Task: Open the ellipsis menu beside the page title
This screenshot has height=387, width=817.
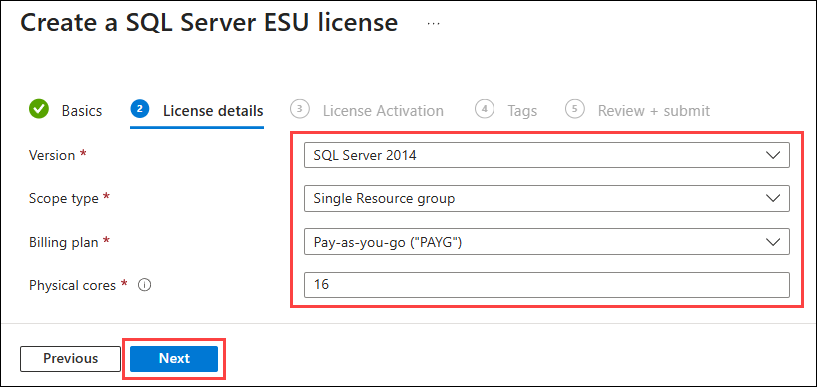Action: 433,24
